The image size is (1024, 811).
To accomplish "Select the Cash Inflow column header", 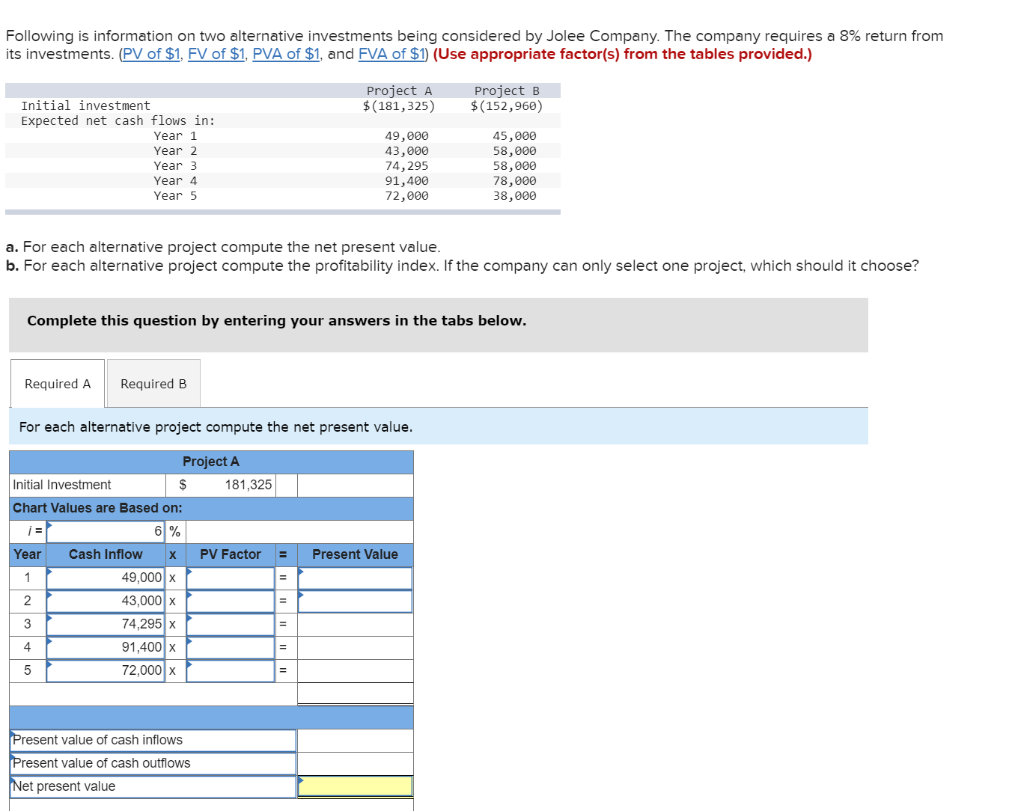I will point(106,554).
